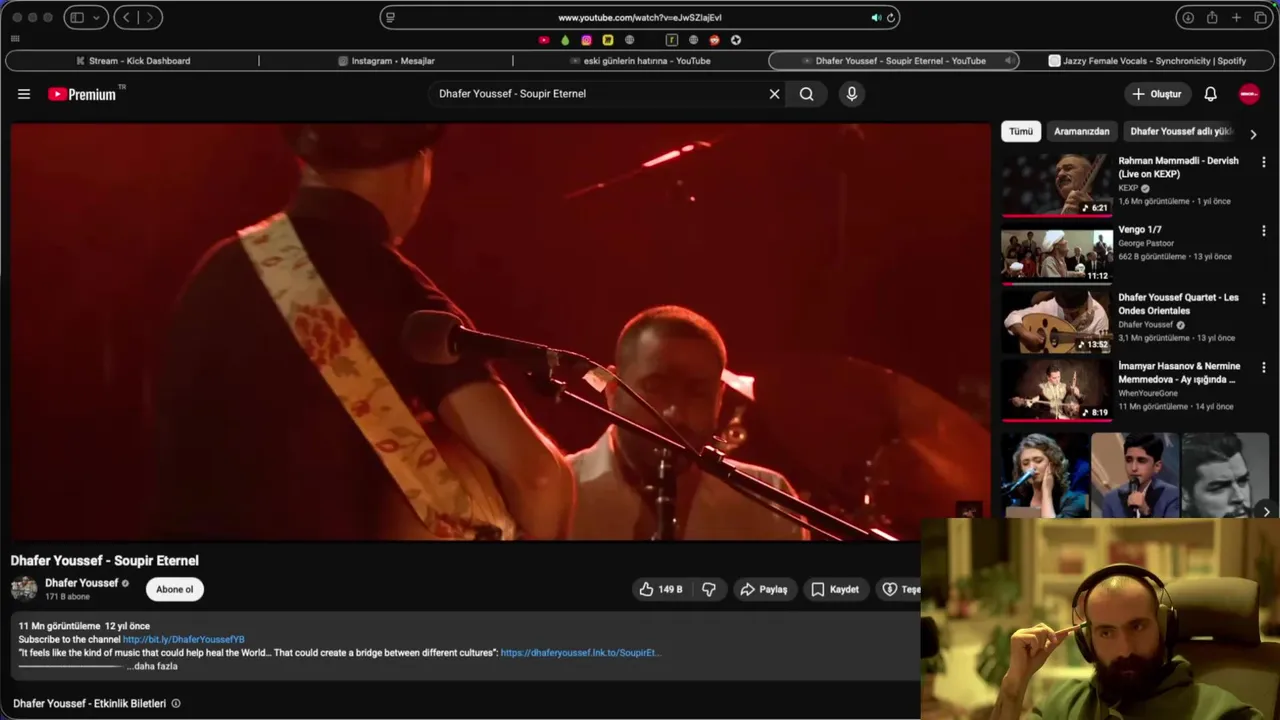Open options for İmamyar Hasanov video
The height and width of the screenshot is (720, 1280).
[x=1263, y=367]
